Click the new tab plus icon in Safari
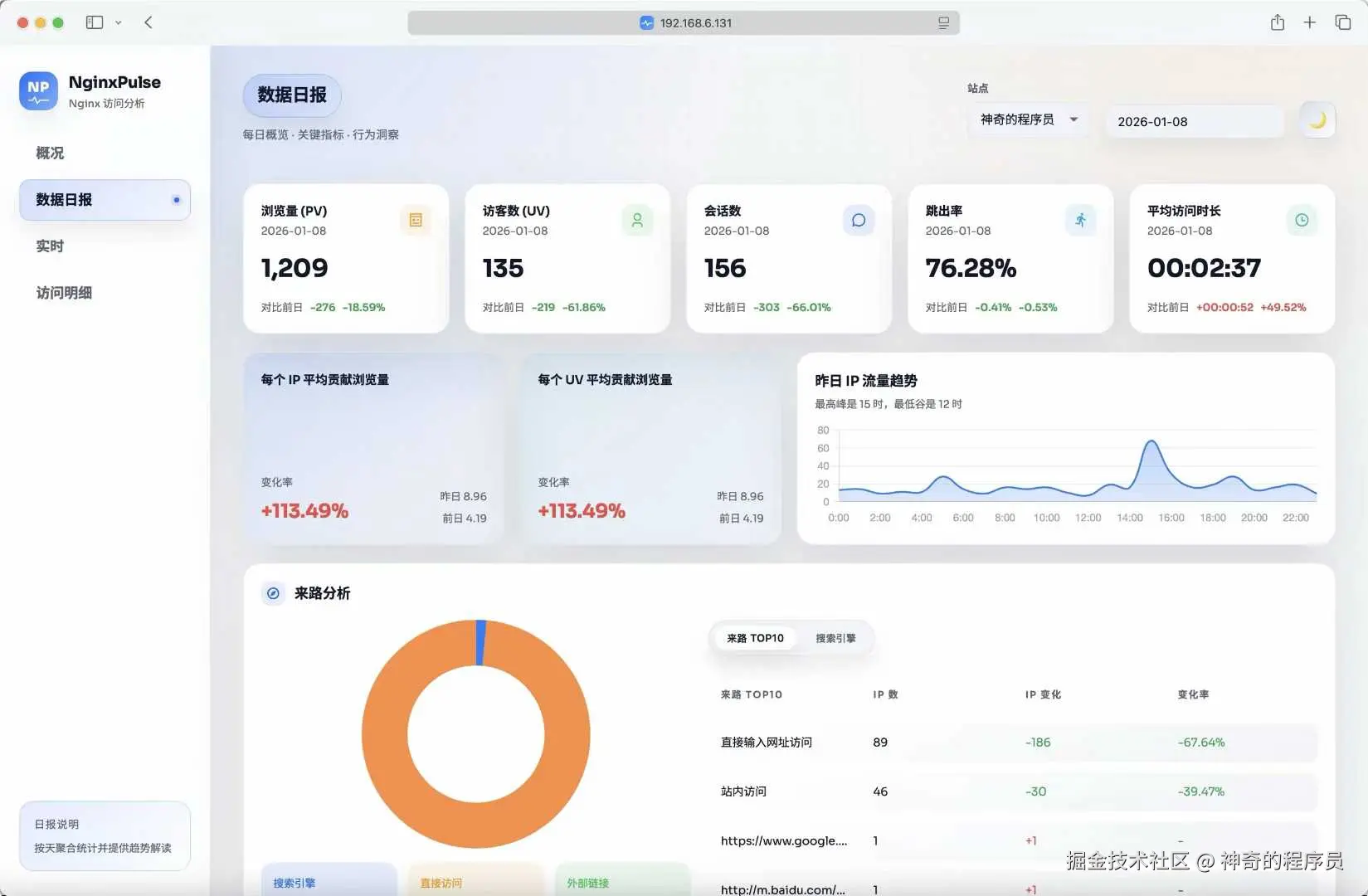1368x896 pixels. (x=1310, y=22)
